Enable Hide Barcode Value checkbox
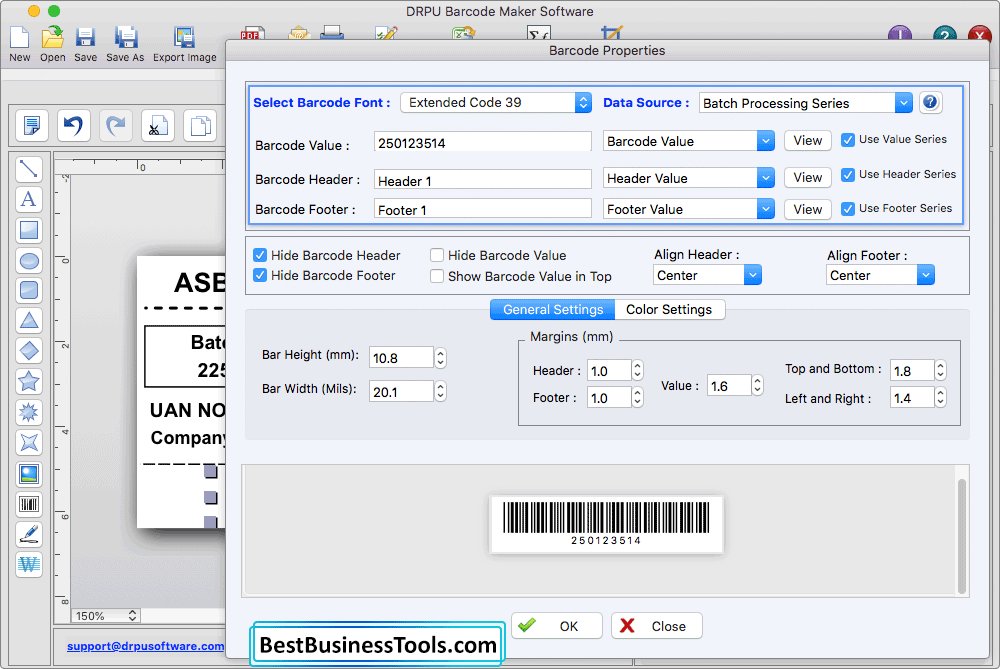 [x=437, y=255]
